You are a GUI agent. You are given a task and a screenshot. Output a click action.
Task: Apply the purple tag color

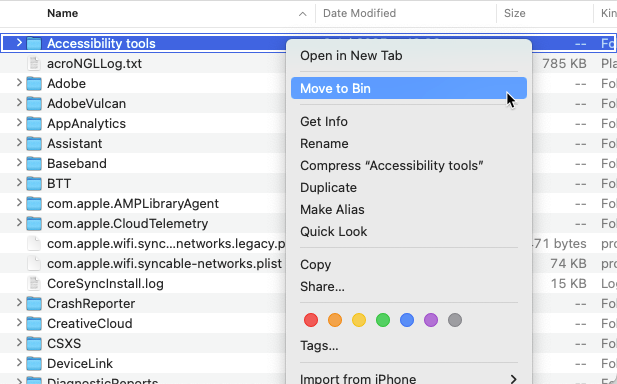click(x=431, y=320)
